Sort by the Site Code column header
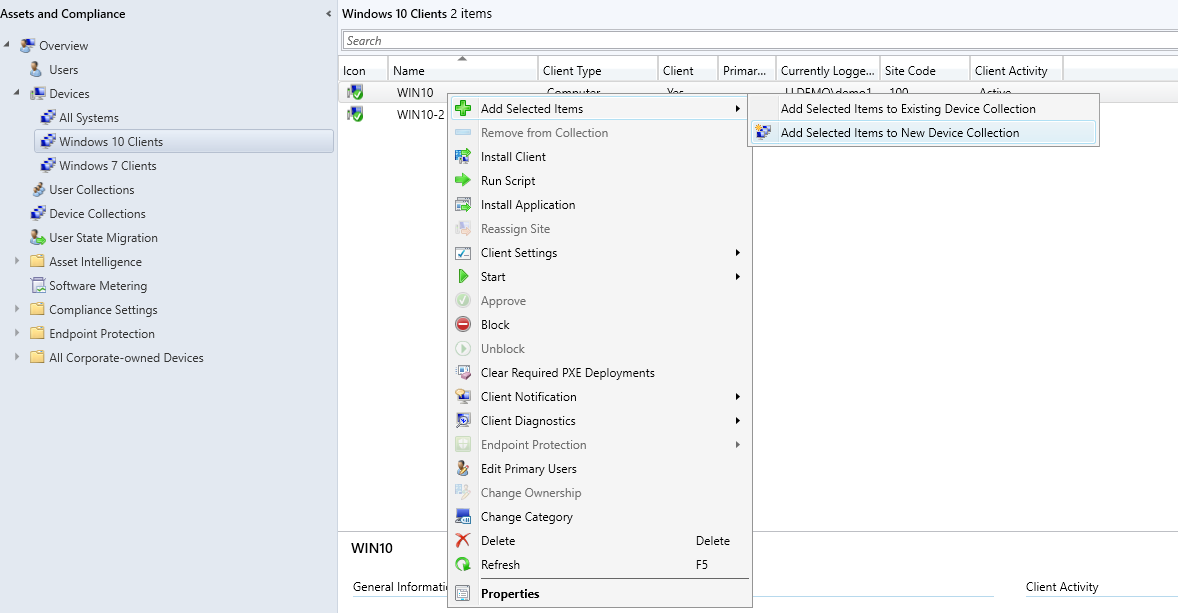Screen dimensions: 1178x613 point(925,71)
